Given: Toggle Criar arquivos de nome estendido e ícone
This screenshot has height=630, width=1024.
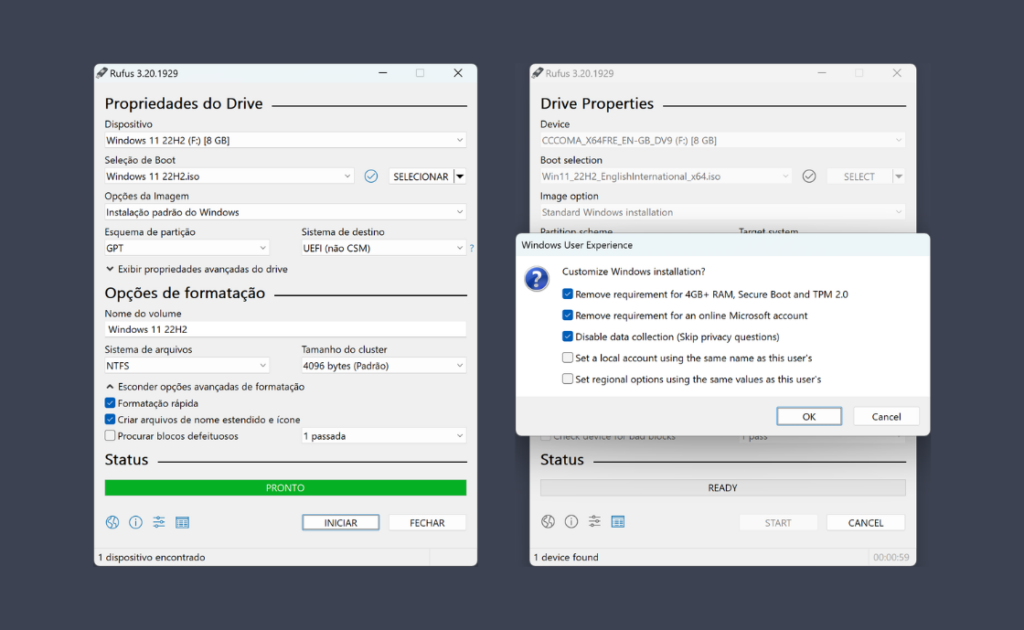Looking at the screenshot, I should [110, 419].
